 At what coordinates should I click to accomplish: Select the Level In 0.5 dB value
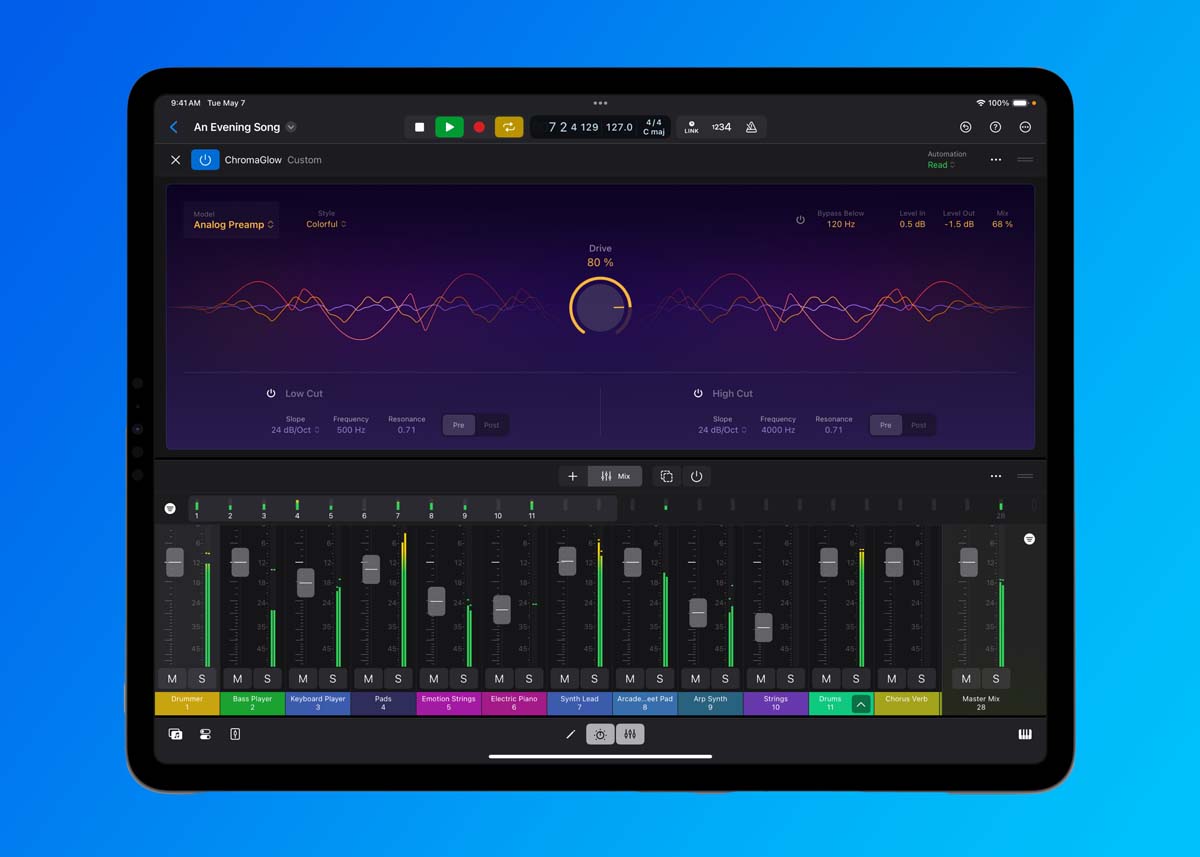912,224
